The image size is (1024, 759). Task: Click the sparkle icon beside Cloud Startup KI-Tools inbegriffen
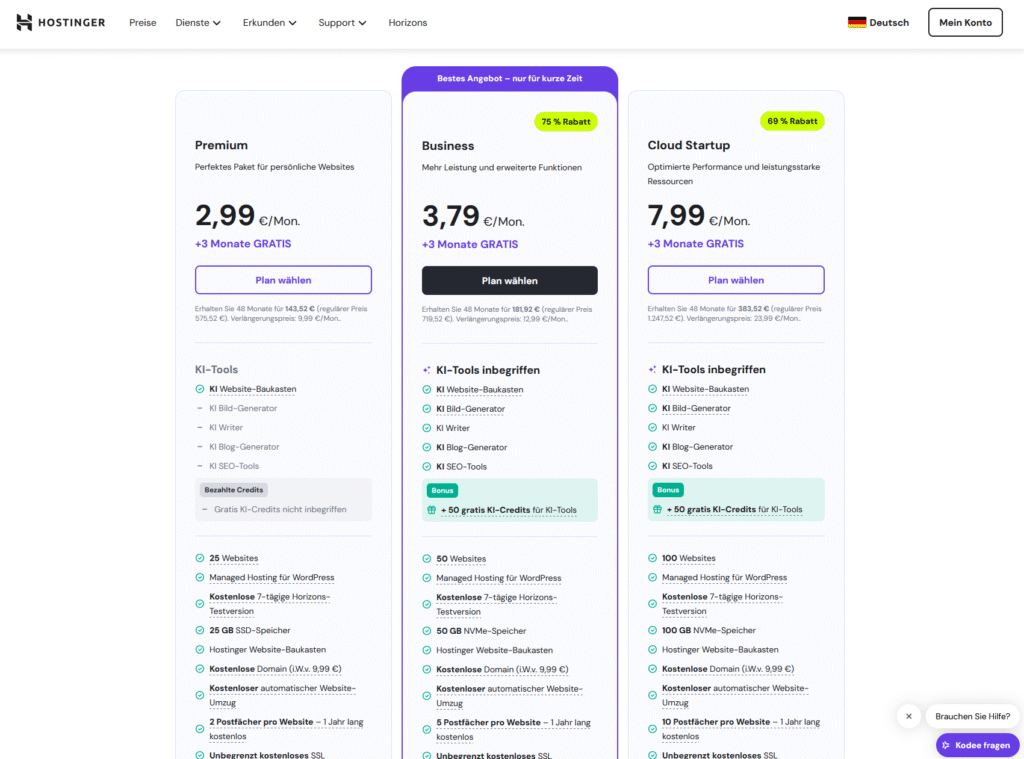point(652,370)
